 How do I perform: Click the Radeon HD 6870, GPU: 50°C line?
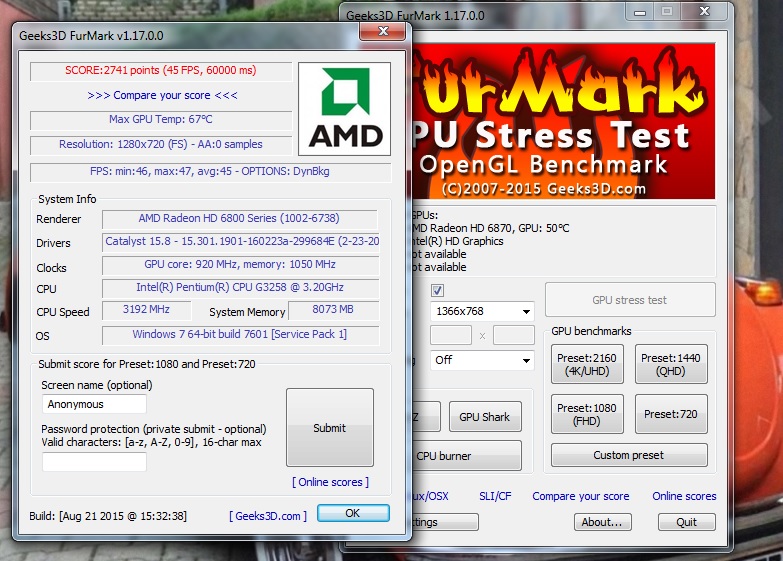tap(491, 228)
